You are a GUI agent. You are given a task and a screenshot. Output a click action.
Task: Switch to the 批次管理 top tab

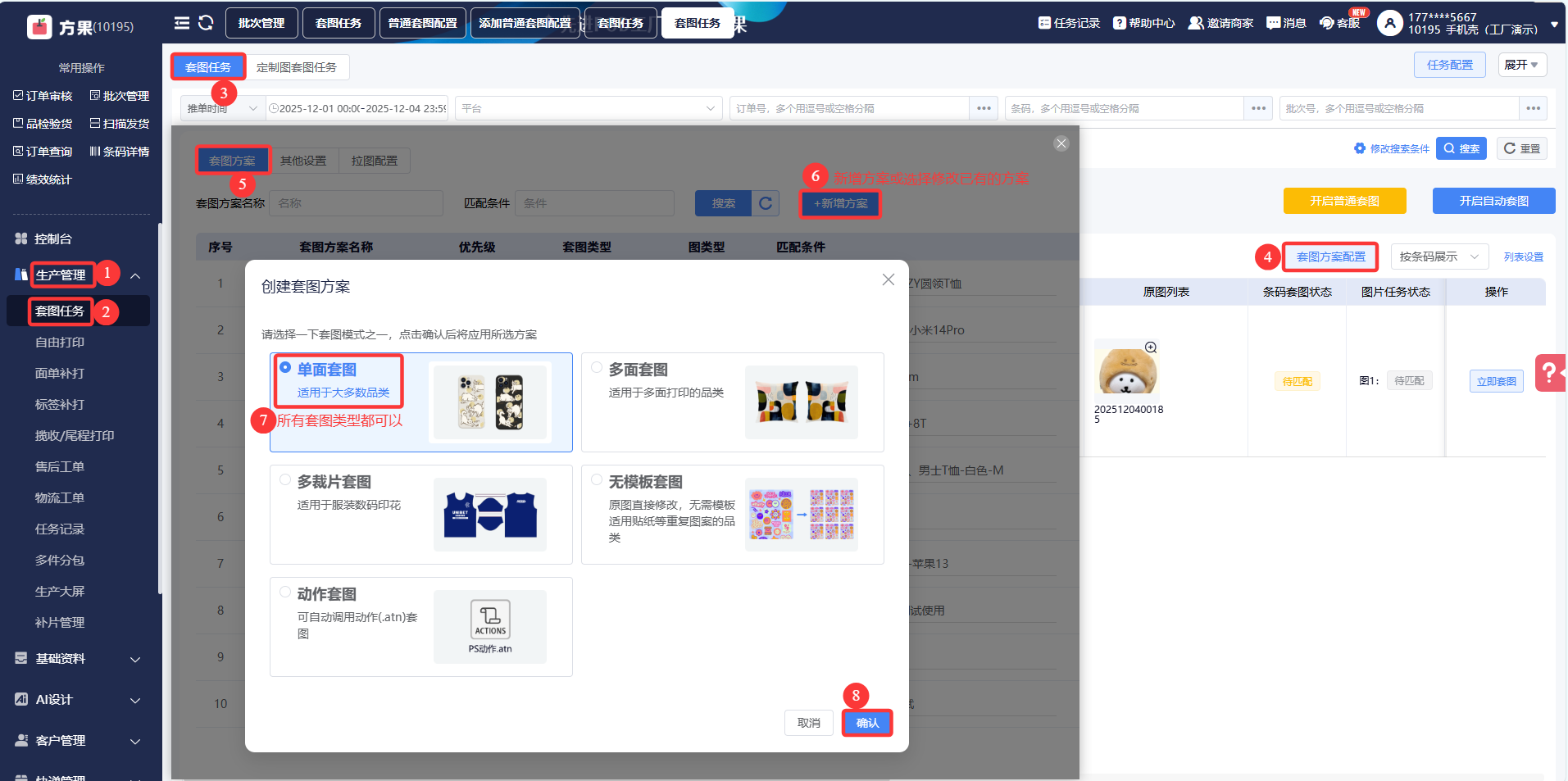click(261, 23)
